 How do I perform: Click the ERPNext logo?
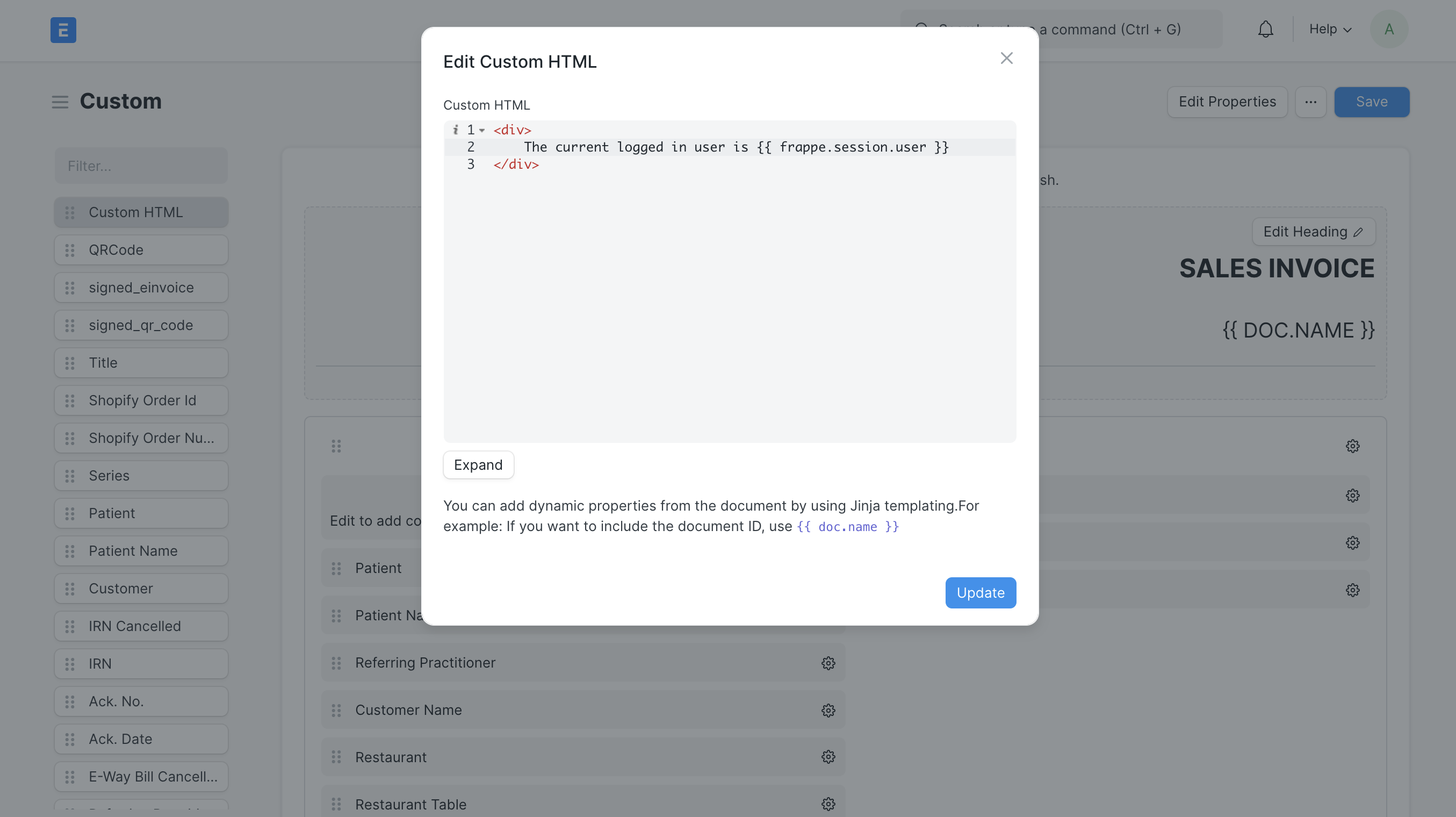(x=63, y=30)
